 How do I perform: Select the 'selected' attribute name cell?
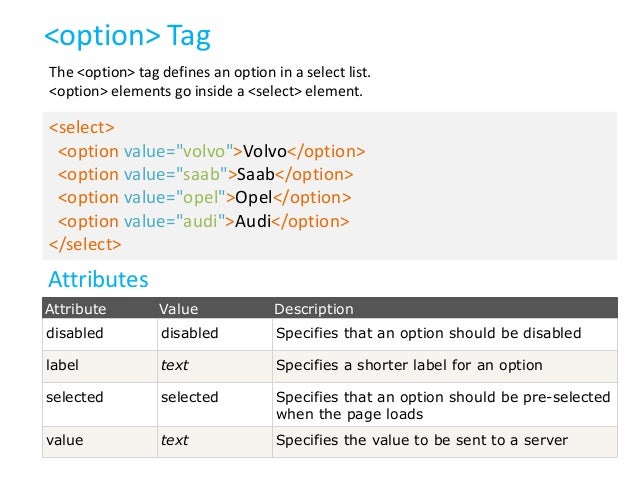point(100,405)
